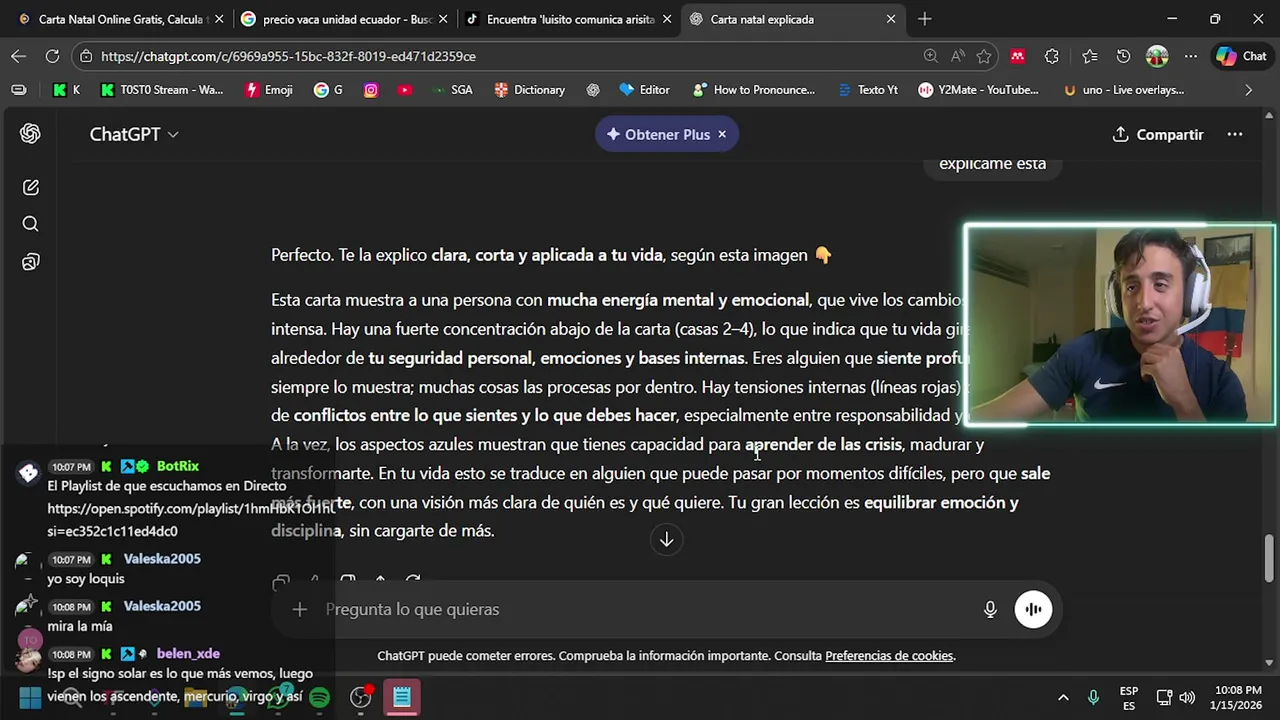Open a new browser tab with plus button

[x=925, y=19]
